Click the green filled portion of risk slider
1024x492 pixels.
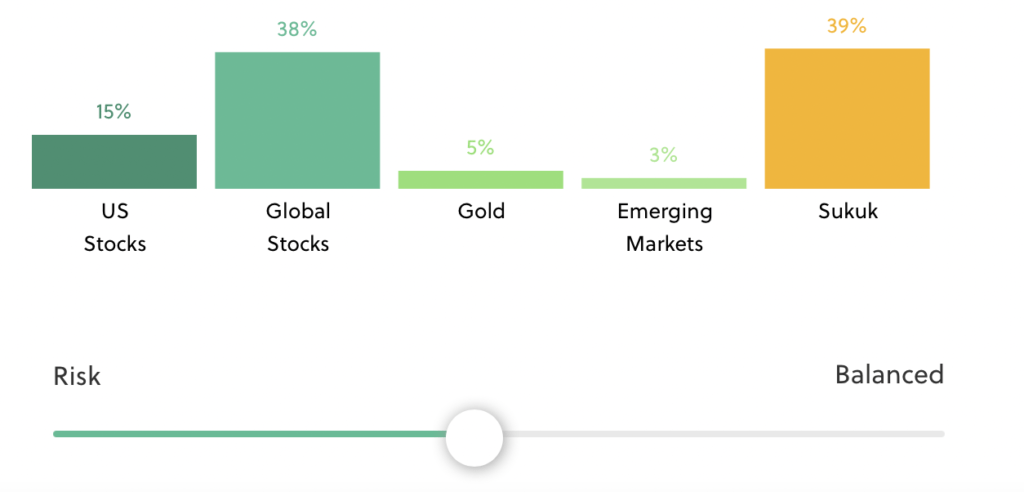pos(249,434)
